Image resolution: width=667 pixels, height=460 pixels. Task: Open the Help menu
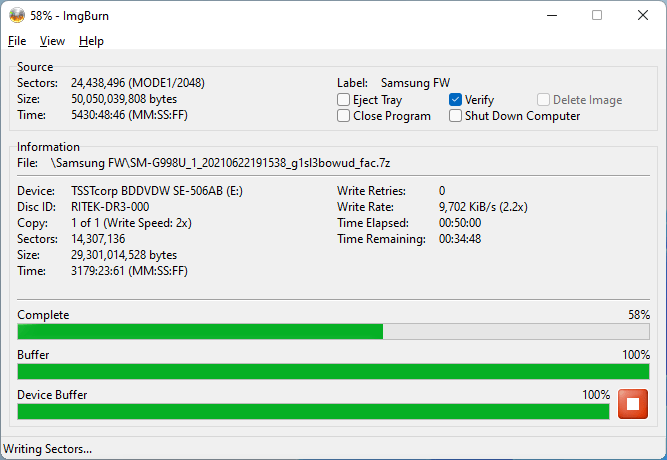pos(91,41)
